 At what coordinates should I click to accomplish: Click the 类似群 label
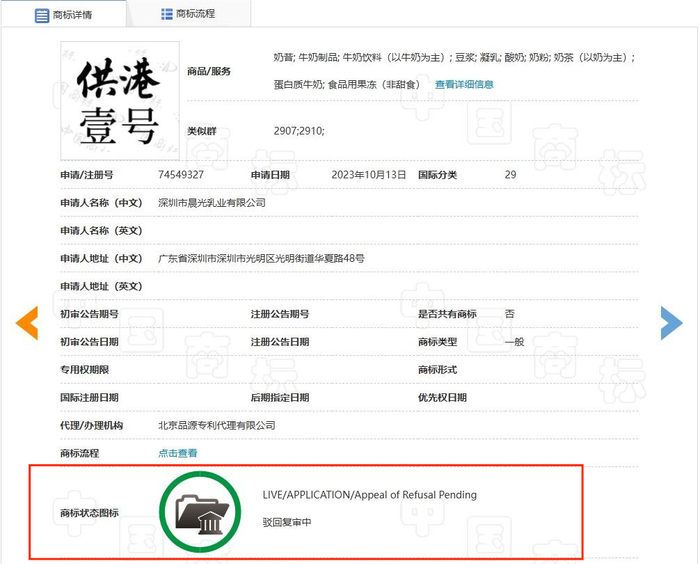tap(202, 131)
